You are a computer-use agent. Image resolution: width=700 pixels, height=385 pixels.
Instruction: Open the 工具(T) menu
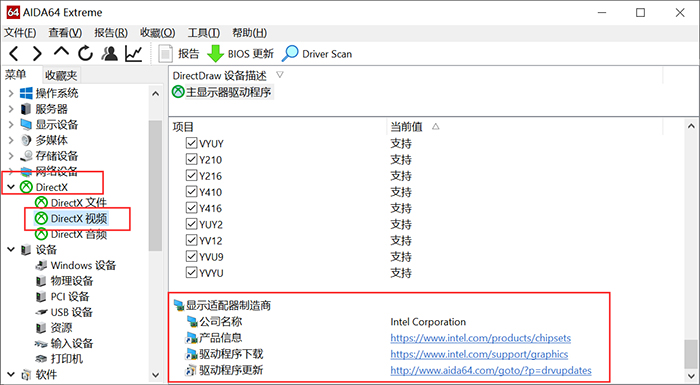(204, 33)
